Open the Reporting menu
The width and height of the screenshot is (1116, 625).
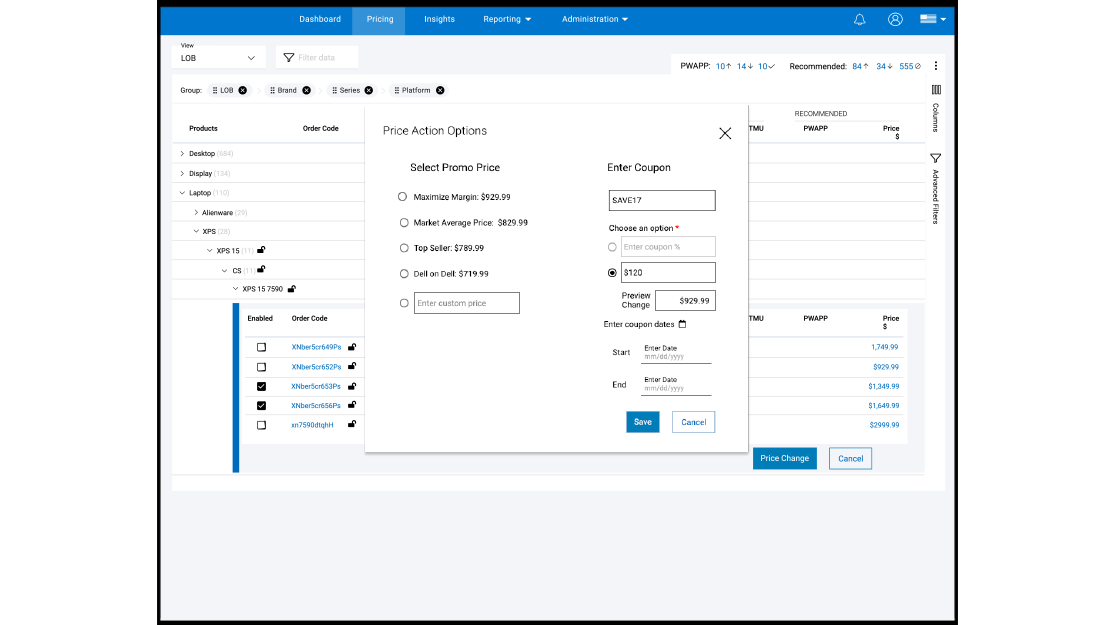[507, 19]
